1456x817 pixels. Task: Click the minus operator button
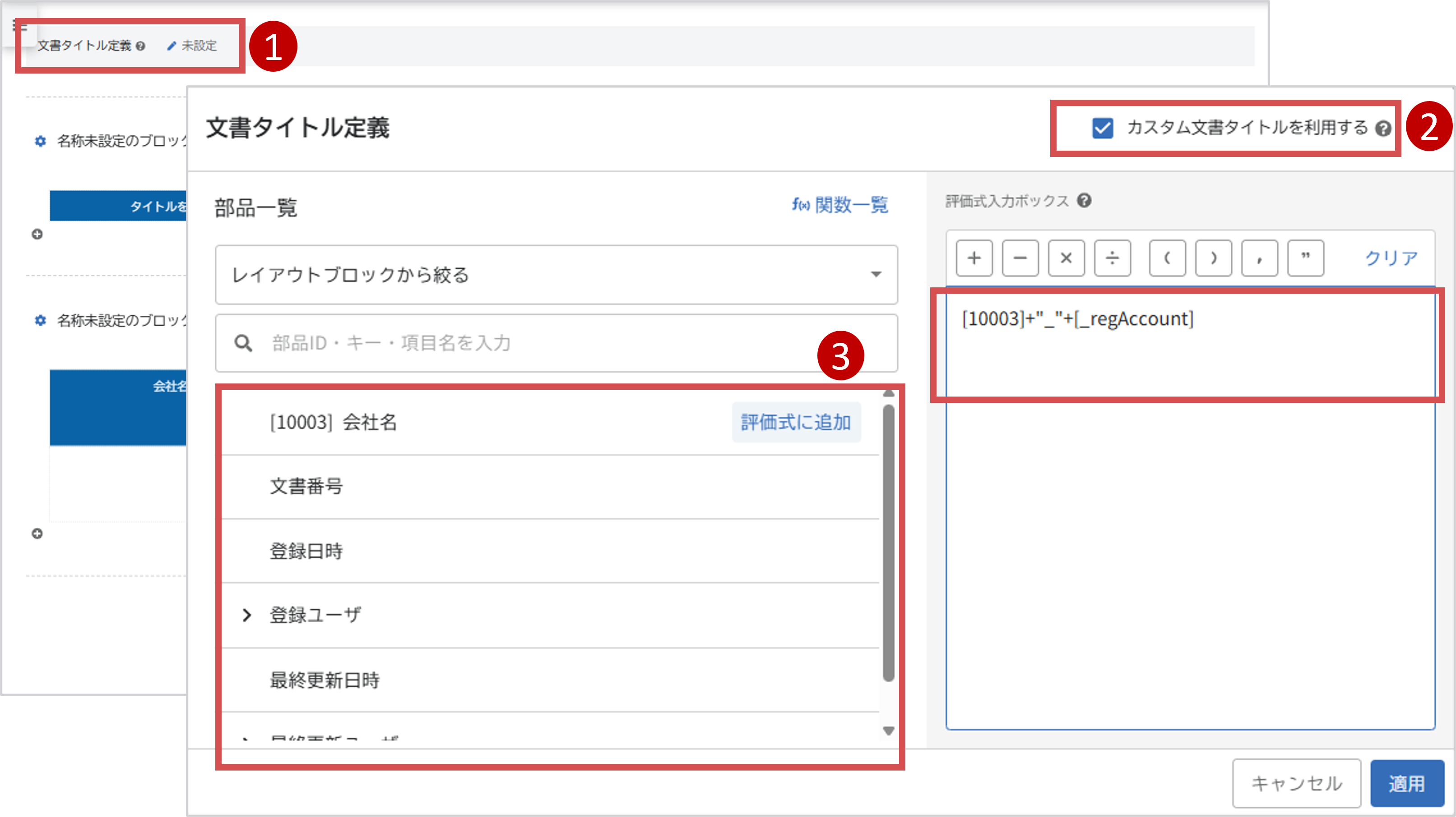(x=1020, y=258)
